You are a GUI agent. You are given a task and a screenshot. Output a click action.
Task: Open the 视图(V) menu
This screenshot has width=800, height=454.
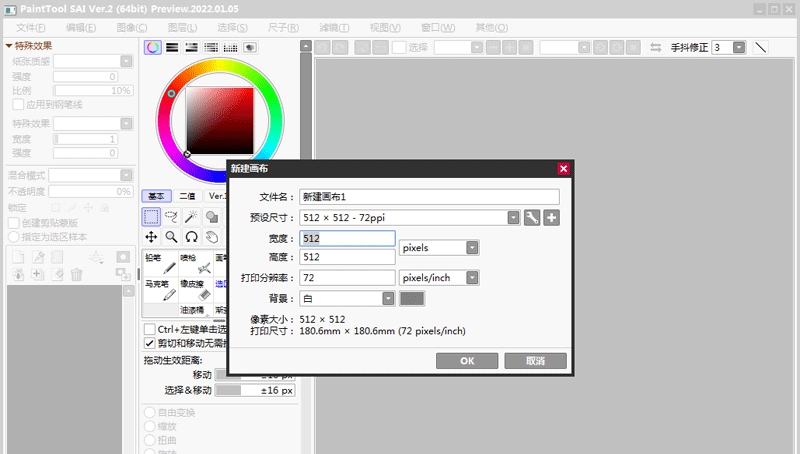[x=385, y=28]
